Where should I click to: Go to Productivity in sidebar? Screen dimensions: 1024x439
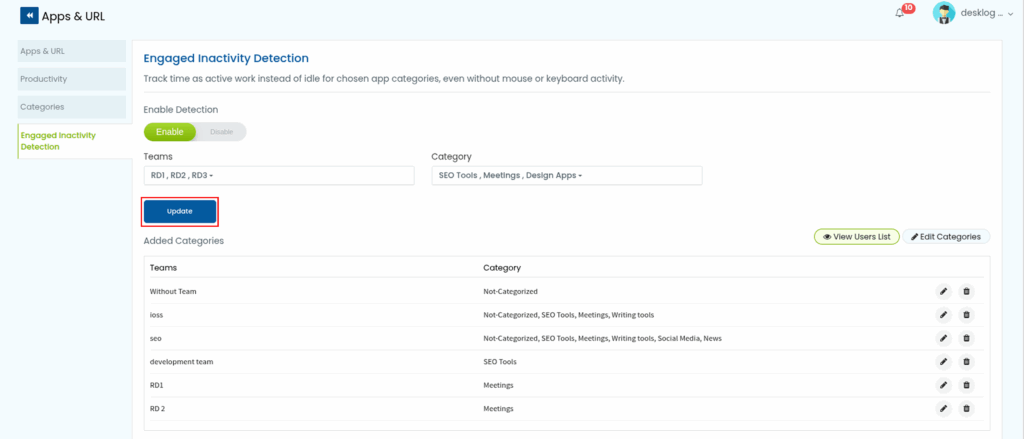[72, 79]
